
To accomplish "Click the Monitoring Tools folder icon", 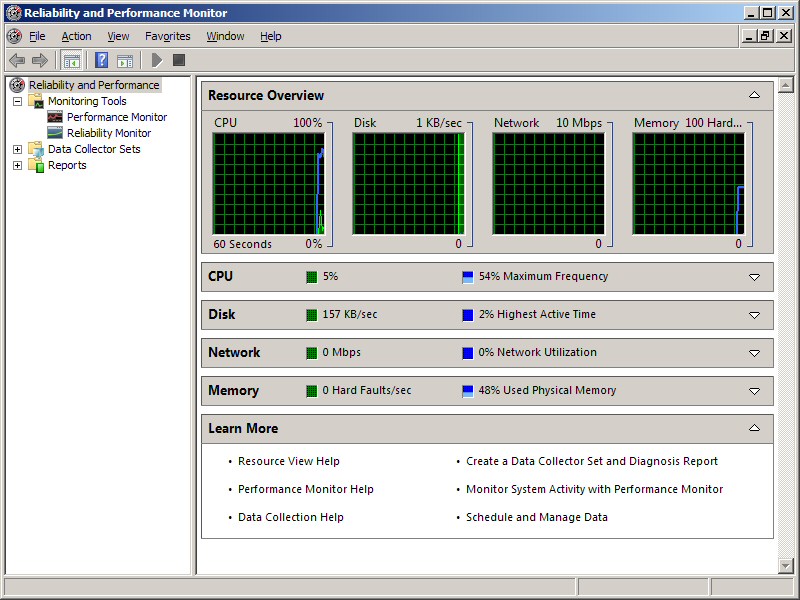I will coord(36,101).
